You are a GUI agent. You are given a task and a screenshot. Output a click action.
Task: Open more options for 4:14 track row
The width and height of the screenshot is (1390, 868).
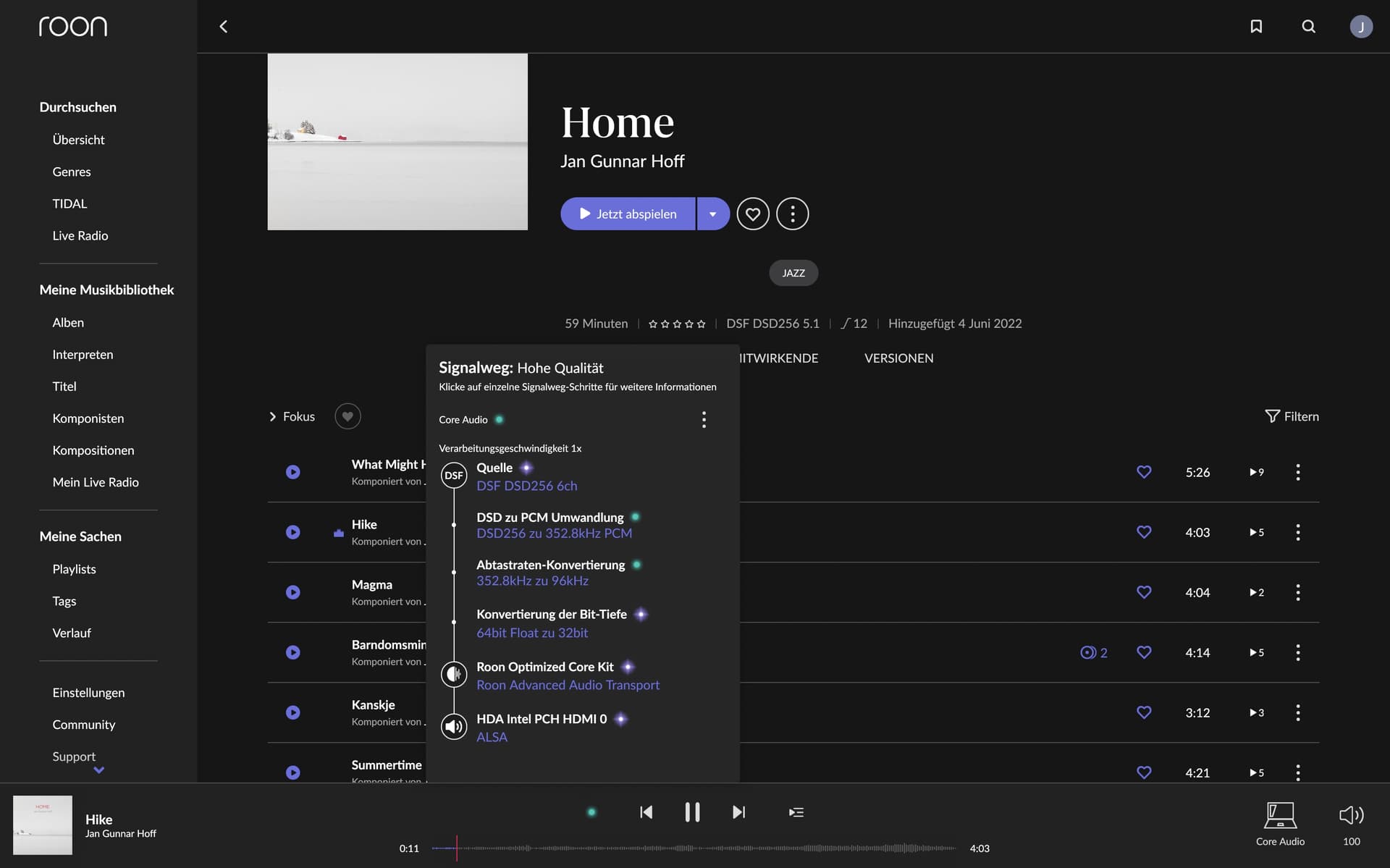click(1298, 652)
